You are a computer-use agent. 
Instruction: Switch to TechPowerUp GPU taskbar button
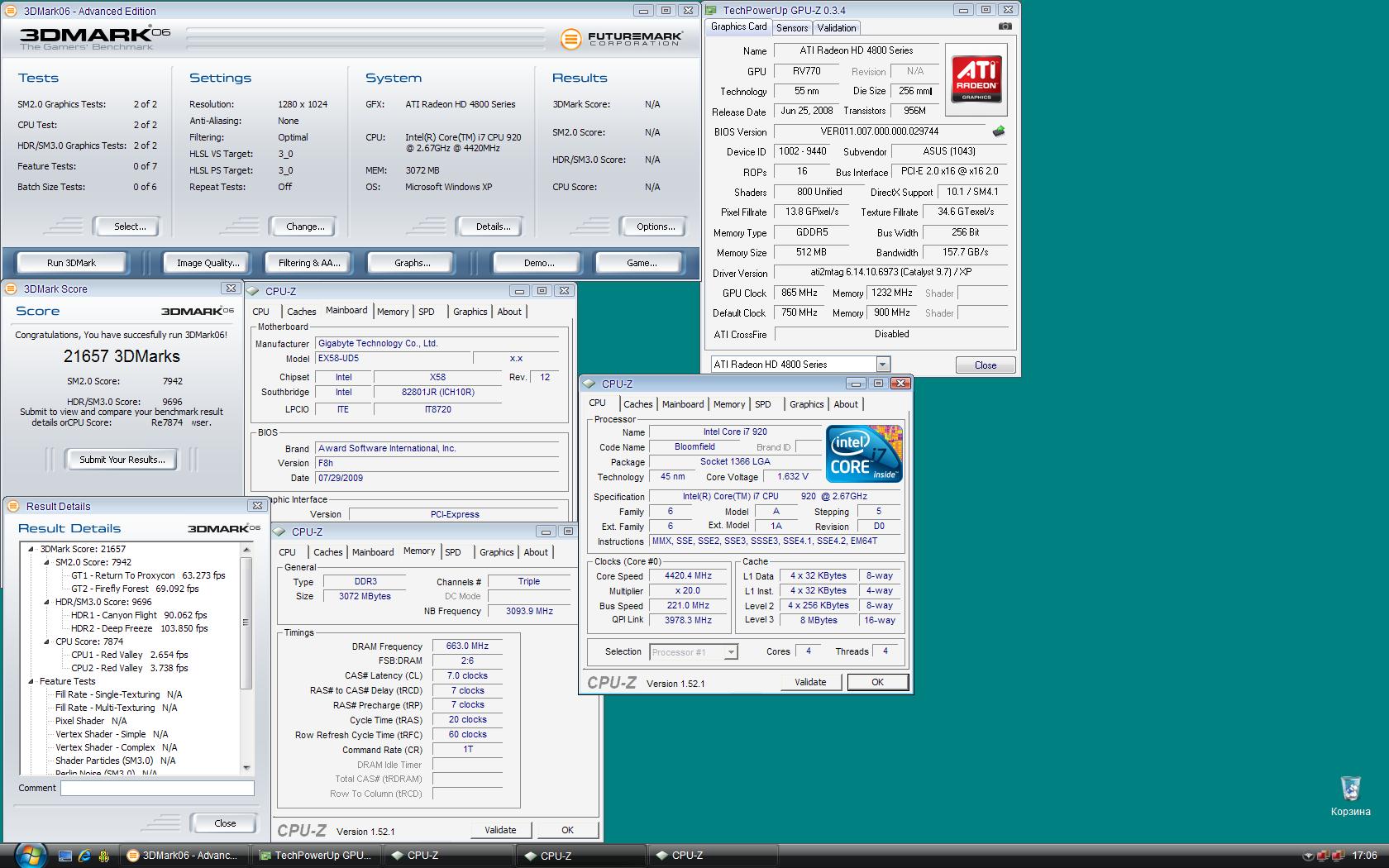[x=315, y=856]
